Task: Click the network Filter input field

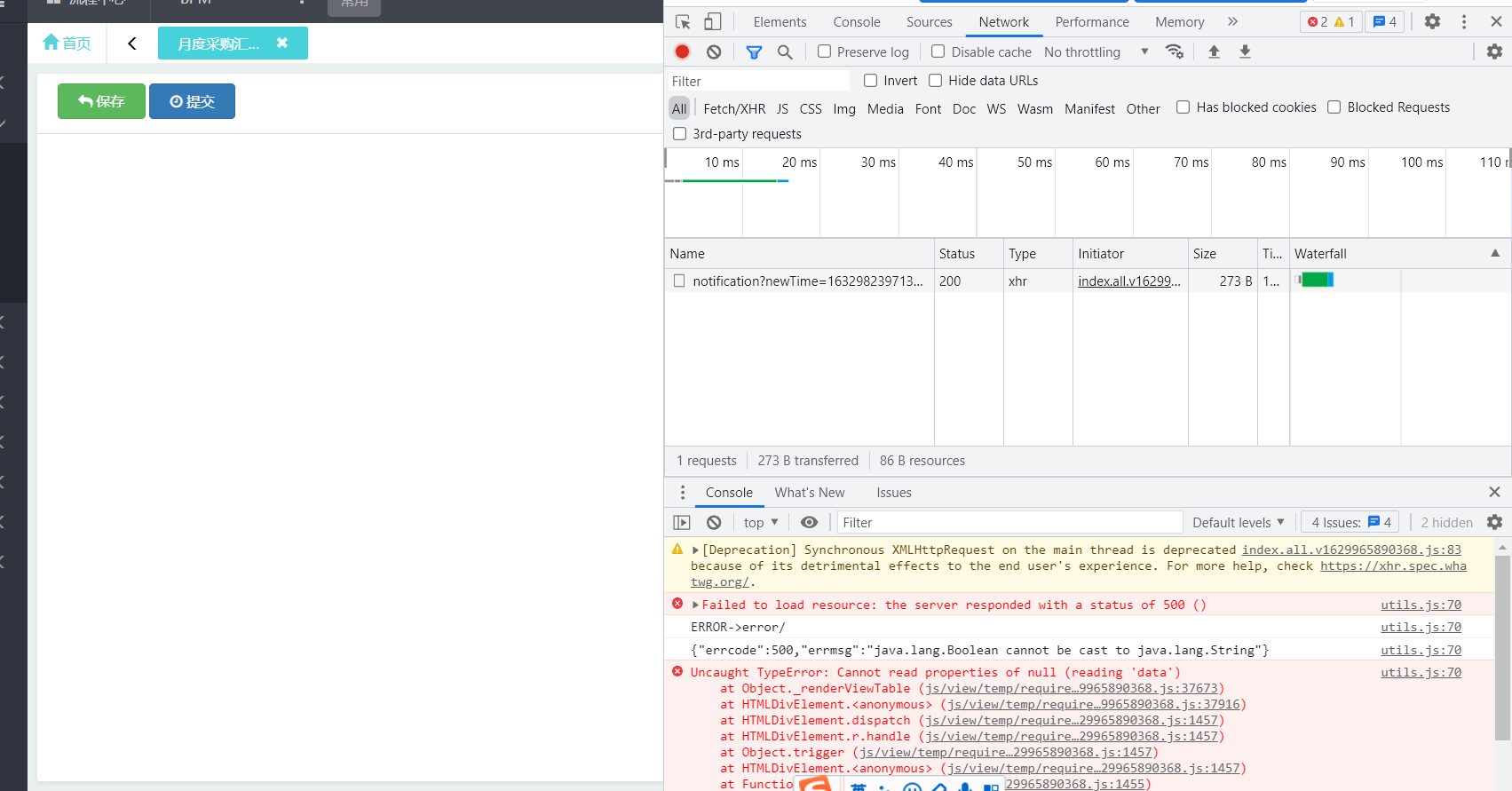Action: coord(758,81)
